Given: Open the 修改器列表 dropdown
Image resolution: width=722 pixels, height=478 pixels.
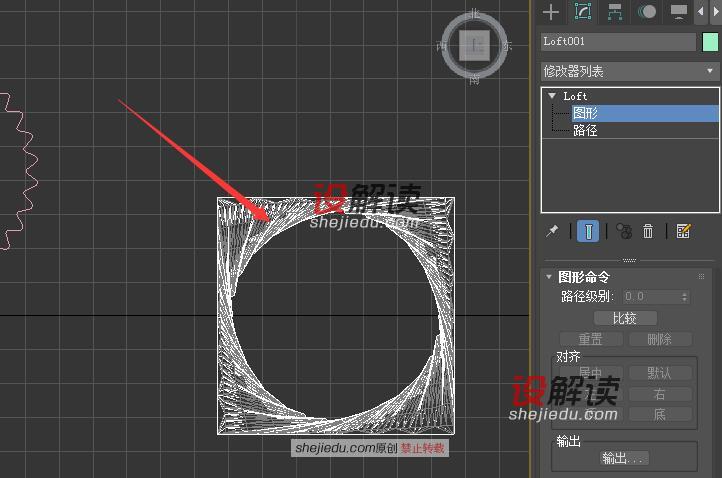Looking at the screenshot, I should [x=630, y=71].
